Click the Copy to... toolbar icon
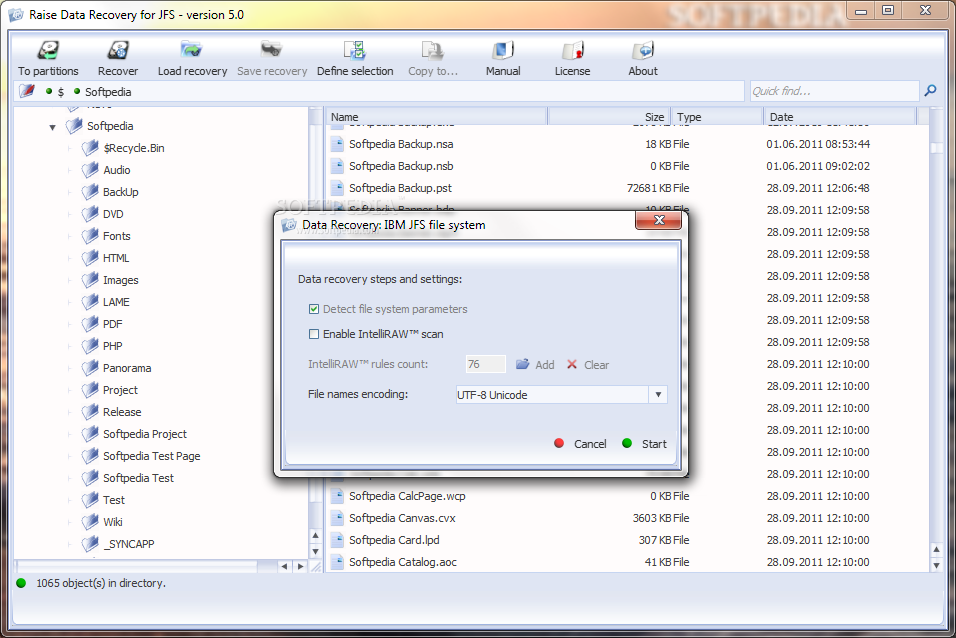956x638 pixels. (432, 50)
